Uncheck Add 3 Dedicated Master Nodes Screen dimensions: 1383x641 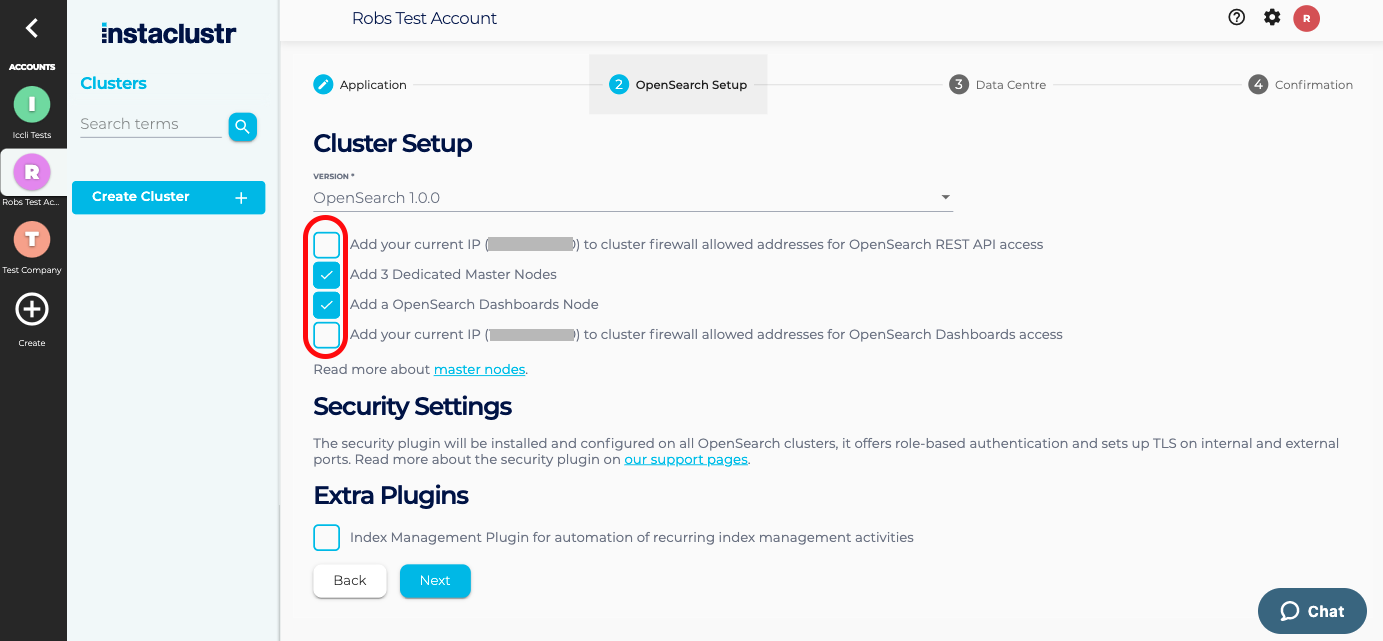[327, 275]
